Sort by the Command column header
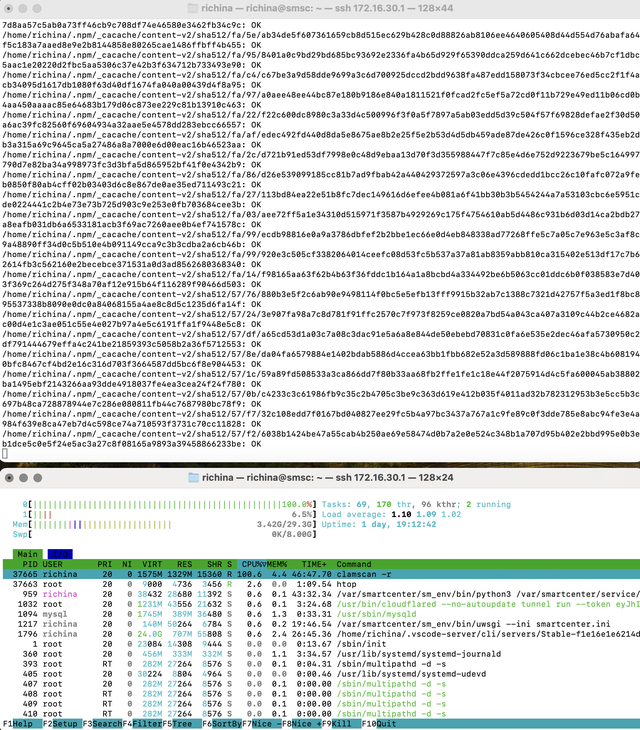The height and width of the screenshot is (730, 640). tap(354, 564)
